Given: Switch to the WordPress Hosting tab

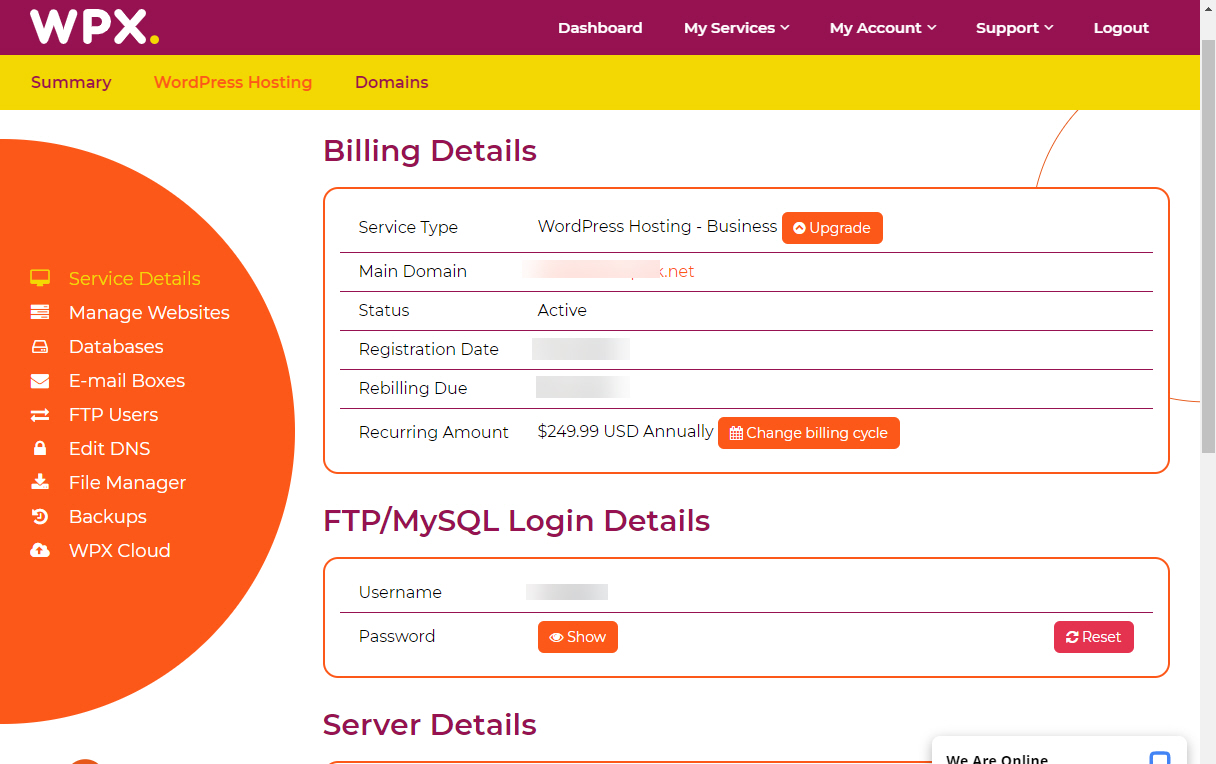Looking at the screenshot, I should pyautogui.click(x=233, y=83).
